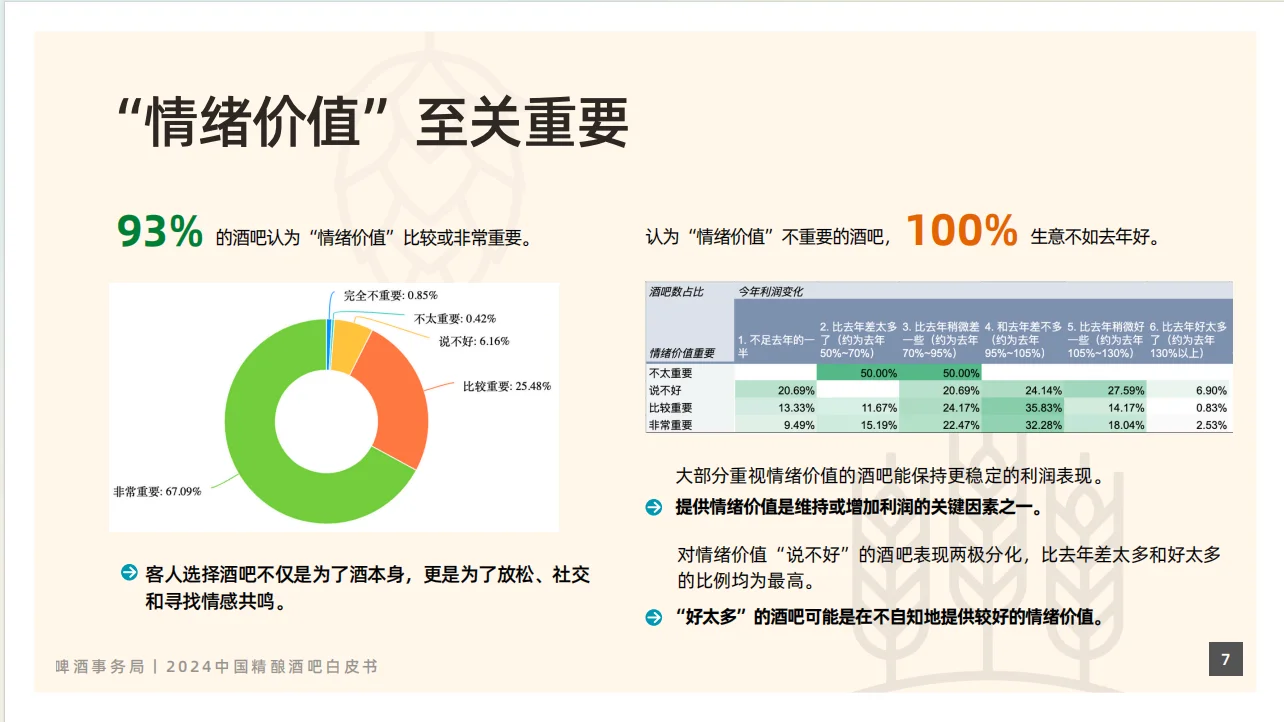
Task: Click the page number 7 badge
Action: click(x=1226, y=659)
